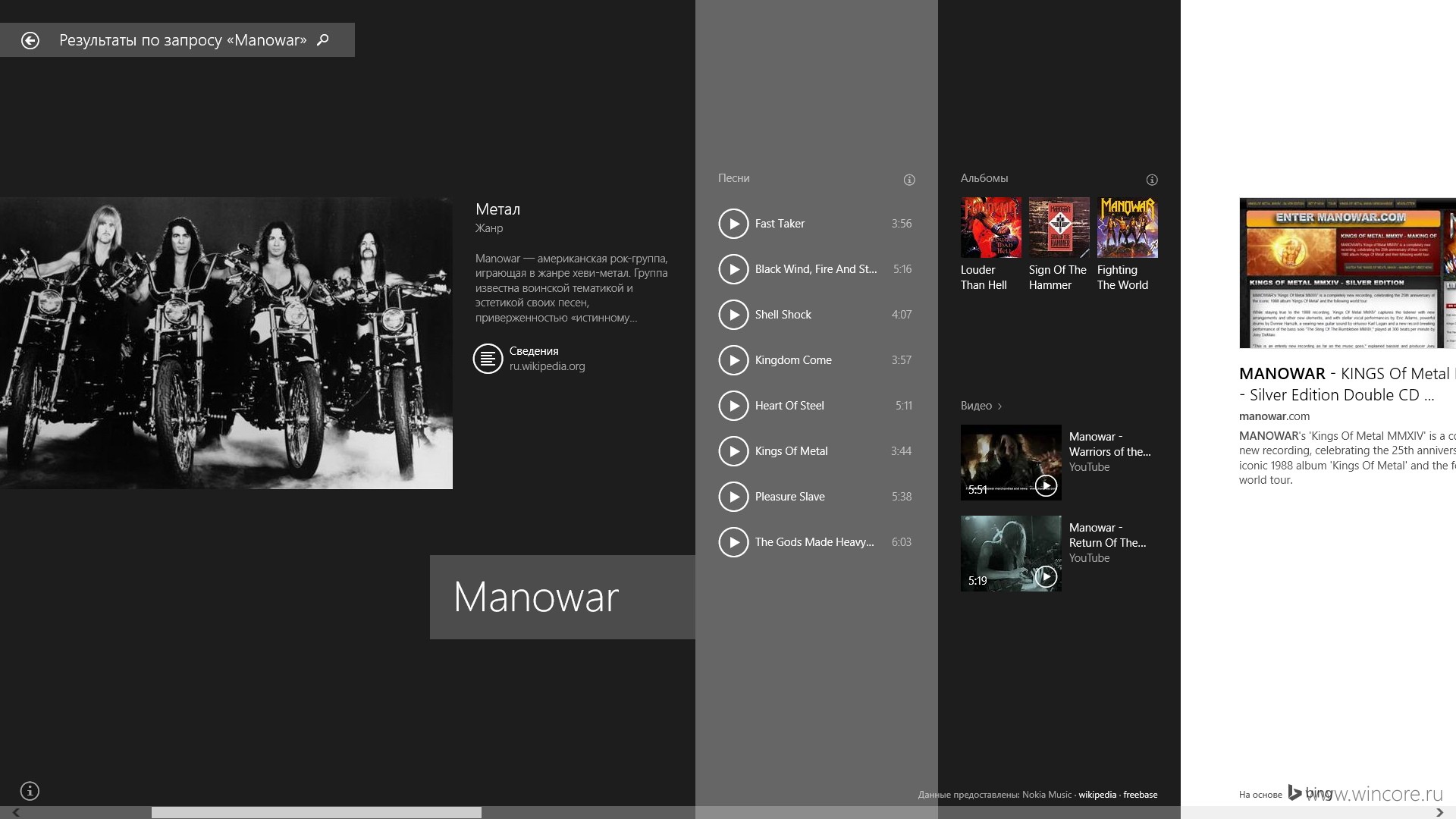
Task: Click the scrollbar left arrow
Action: point(15,812)
